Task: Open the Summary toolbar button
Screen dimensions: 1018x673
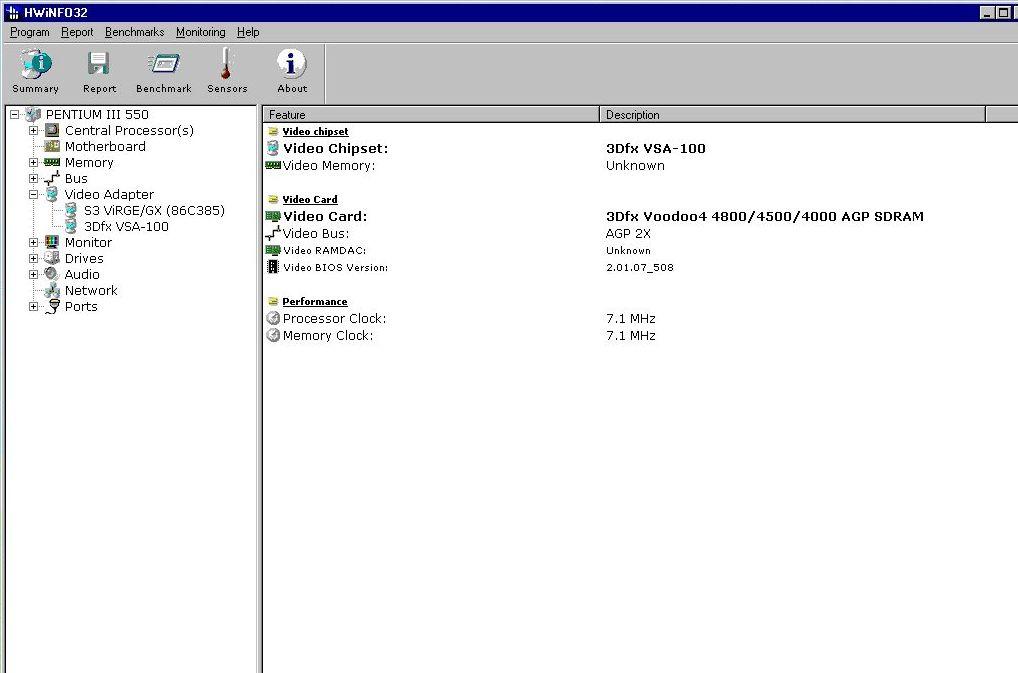Action: point(35,71)
